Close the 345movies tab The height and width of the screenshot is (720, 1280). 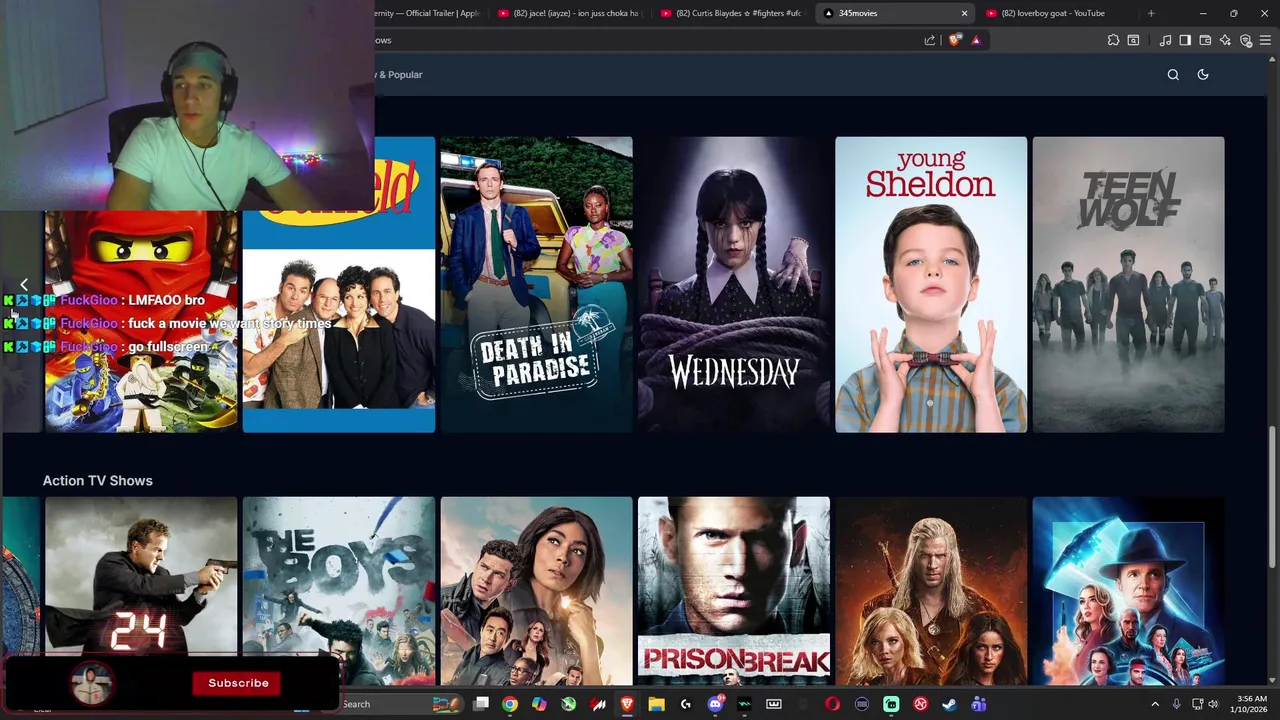click(964, 13)
